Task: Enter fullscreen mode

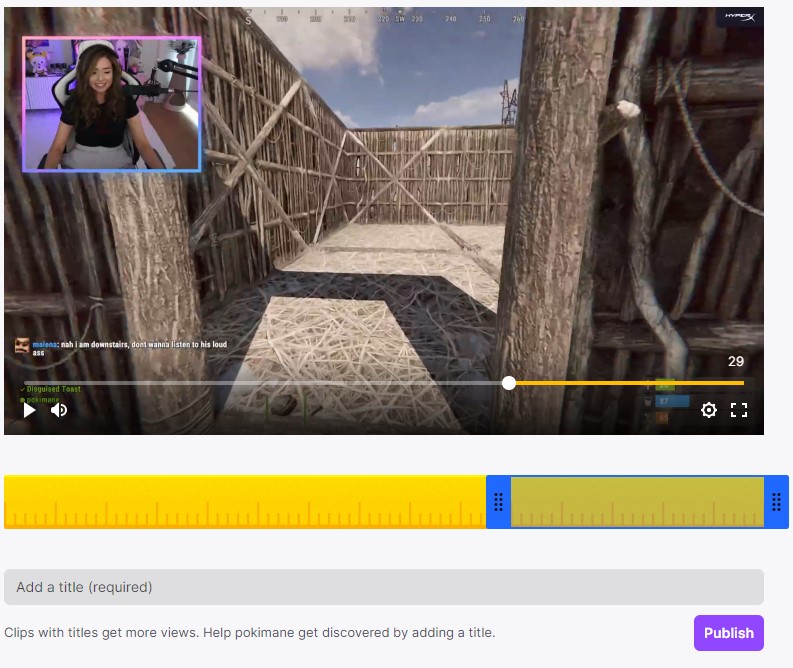Action: click(x=739, y=410)
